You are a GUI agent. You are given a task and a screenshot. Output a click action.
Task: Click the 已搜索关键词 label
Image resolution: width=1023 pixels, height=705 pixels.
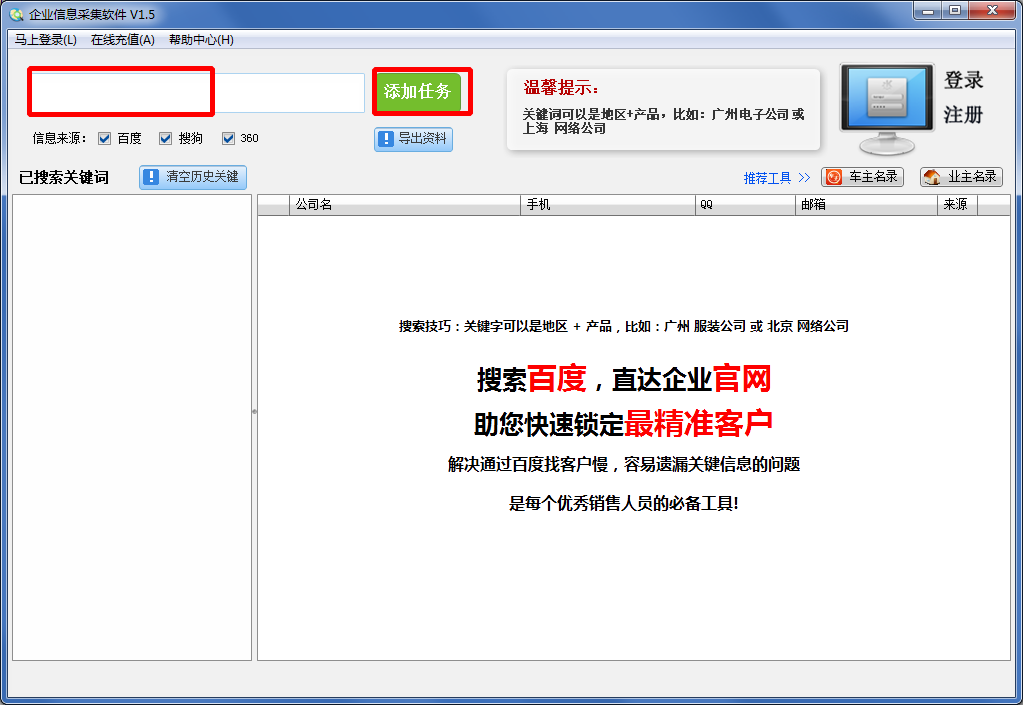pyautogui.click(x=64, y=177)
